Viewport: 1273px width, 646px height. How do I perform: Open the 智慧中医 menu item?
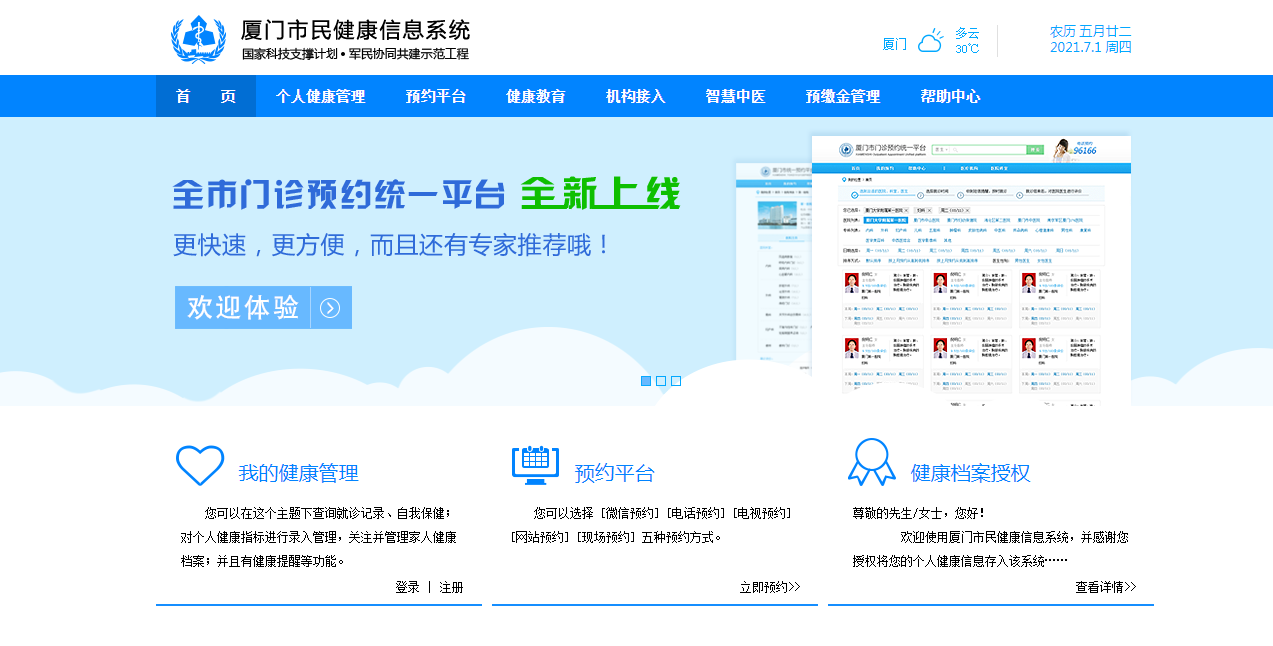click(736, 96)
